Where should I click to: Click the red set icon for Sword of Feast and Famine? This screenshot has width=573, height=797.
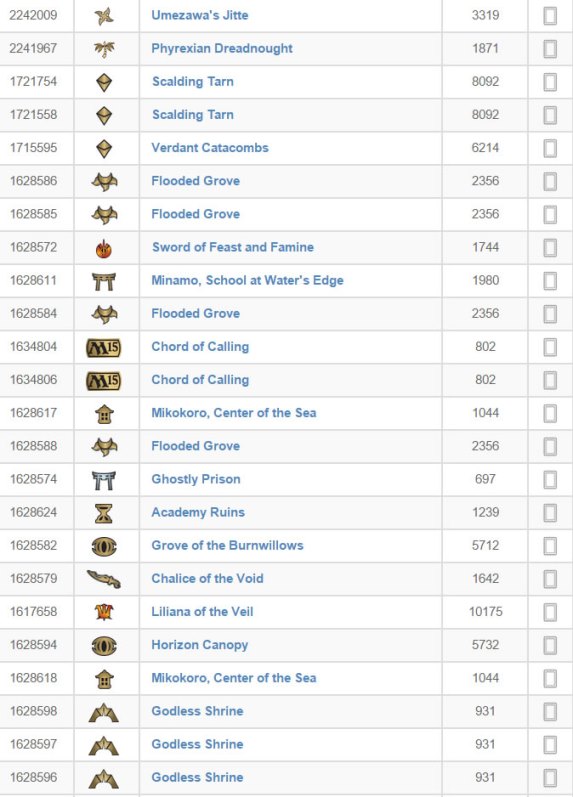tap(104, 248)
